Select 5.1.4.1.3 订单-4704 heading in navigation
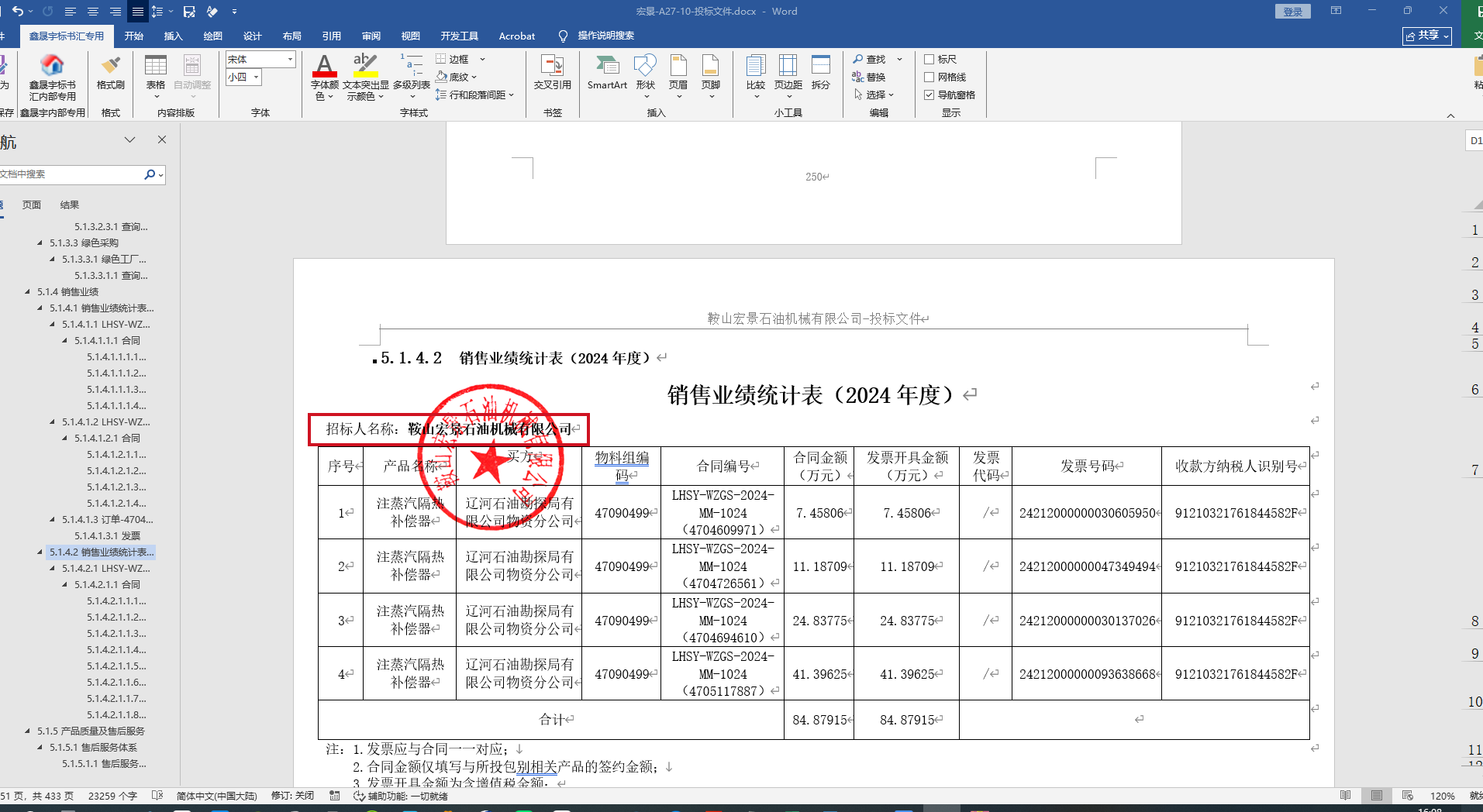Viewport: 1483px width, 812px height. (x=108, y=520)
